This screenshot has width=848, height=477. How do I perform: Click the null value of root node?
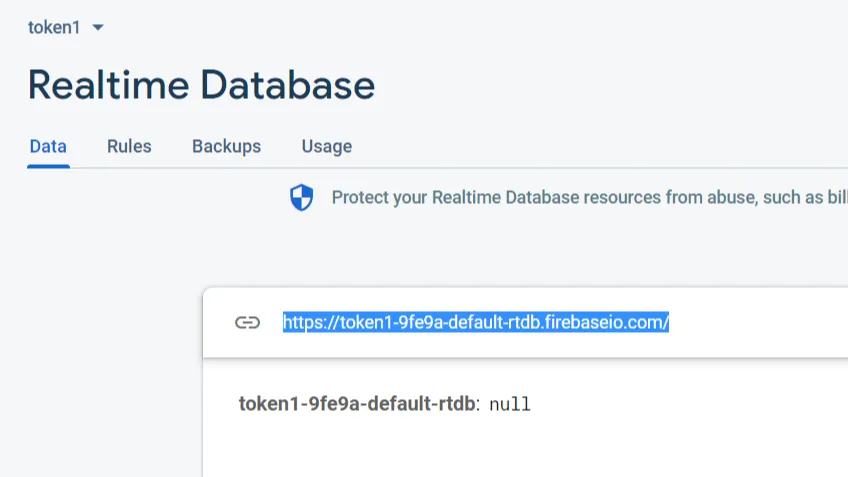point(509,405)
